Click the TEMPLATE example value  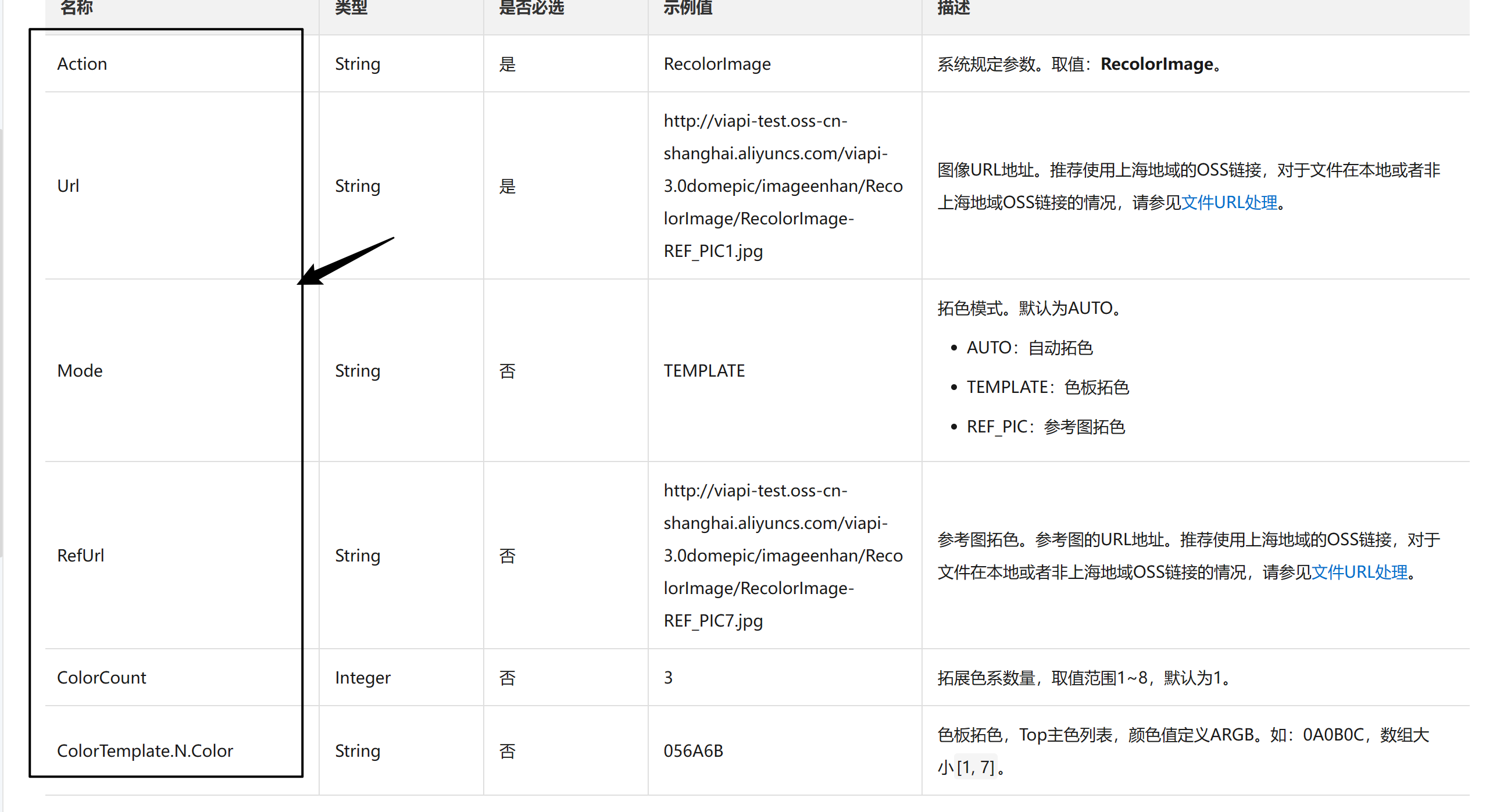[x=704, y=370]
